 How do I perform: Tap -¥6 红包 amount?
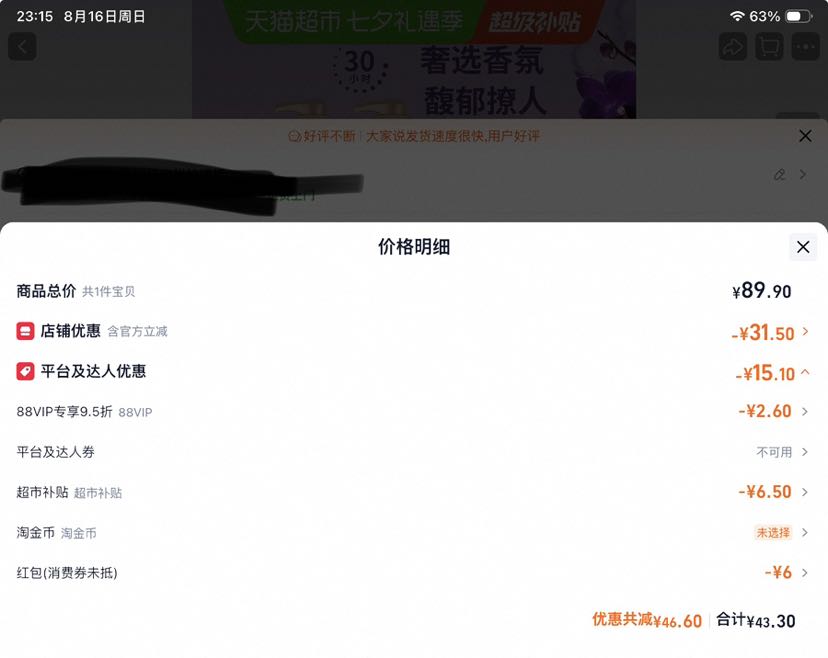click(778, 572)
